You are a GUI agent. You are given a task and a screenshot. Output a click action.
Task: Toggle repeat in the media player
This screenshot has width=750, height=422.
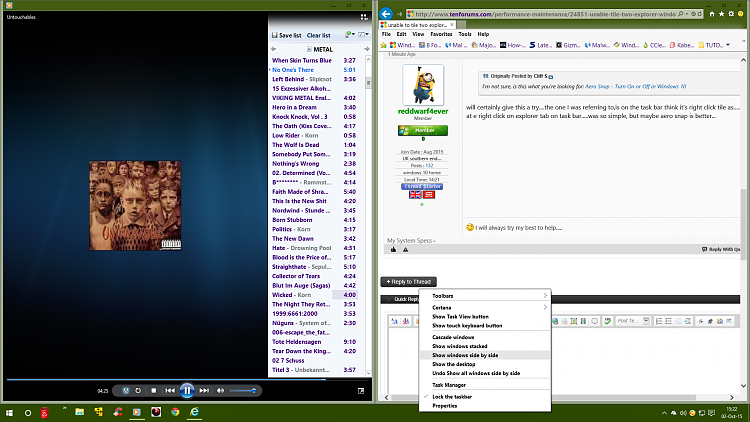click(x=138, y=390)
